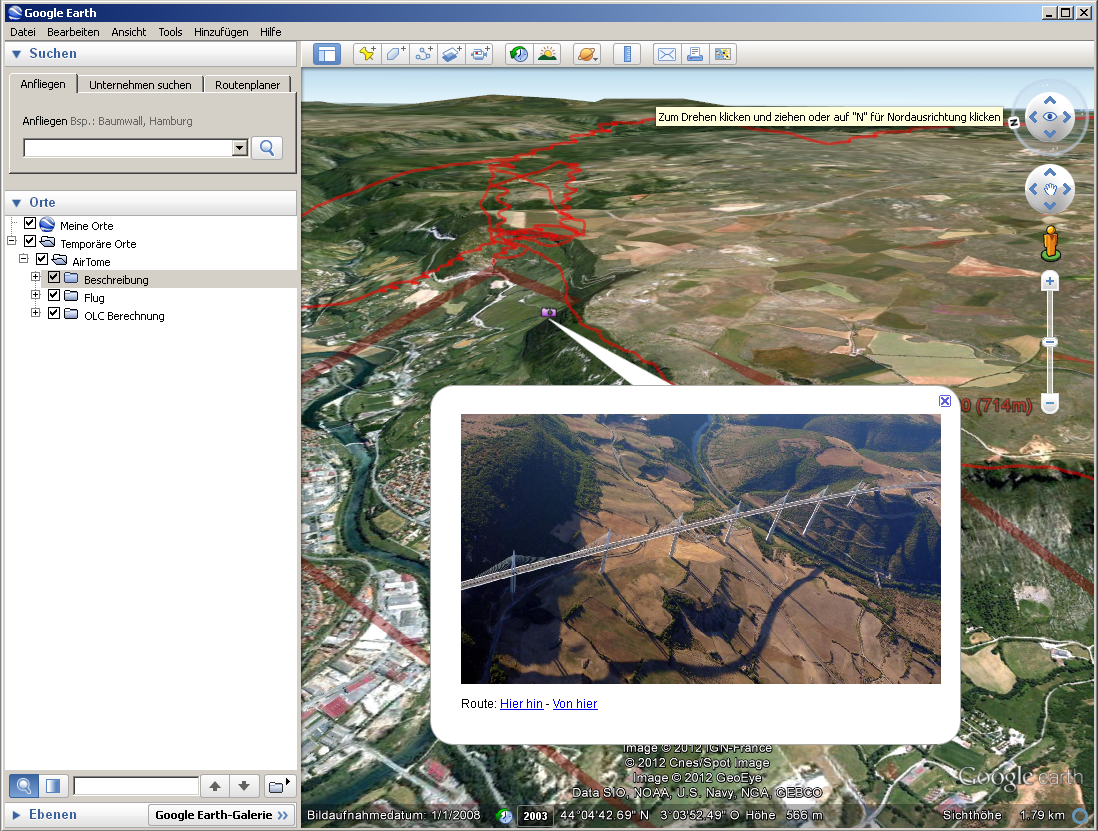1098x831 pixels.
Task: Uncheck the Meine Orte checkbox
Action: pyautogui.click(x=29, y=223)
